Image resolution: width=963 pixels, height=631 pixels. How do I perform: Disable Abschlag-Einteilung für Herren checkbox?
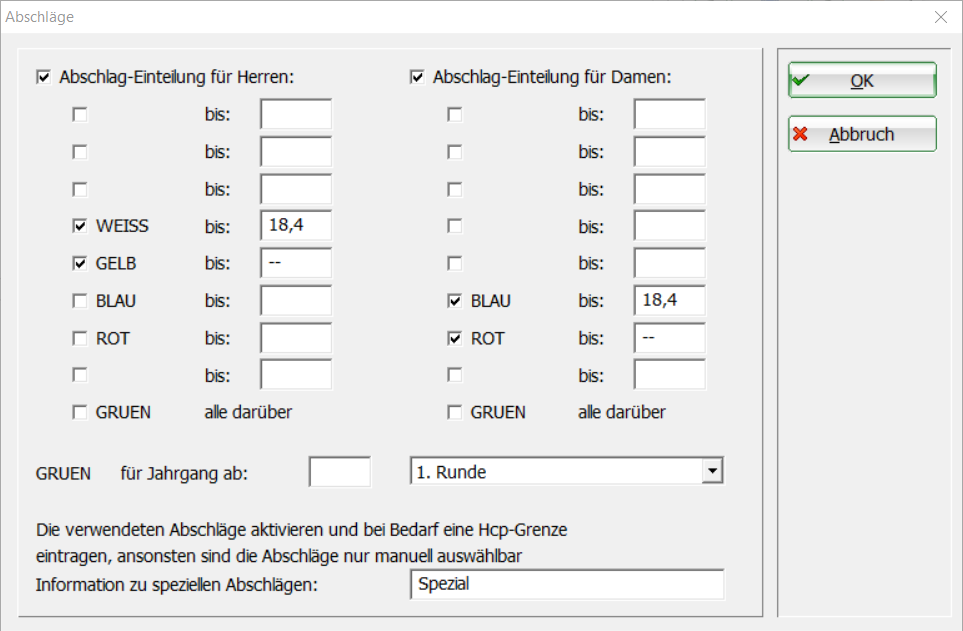coord(43,77)
